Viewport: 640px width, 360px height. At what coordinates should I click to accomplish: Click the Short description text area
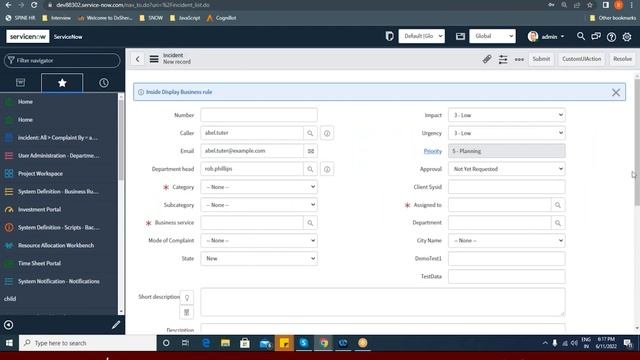383,302
